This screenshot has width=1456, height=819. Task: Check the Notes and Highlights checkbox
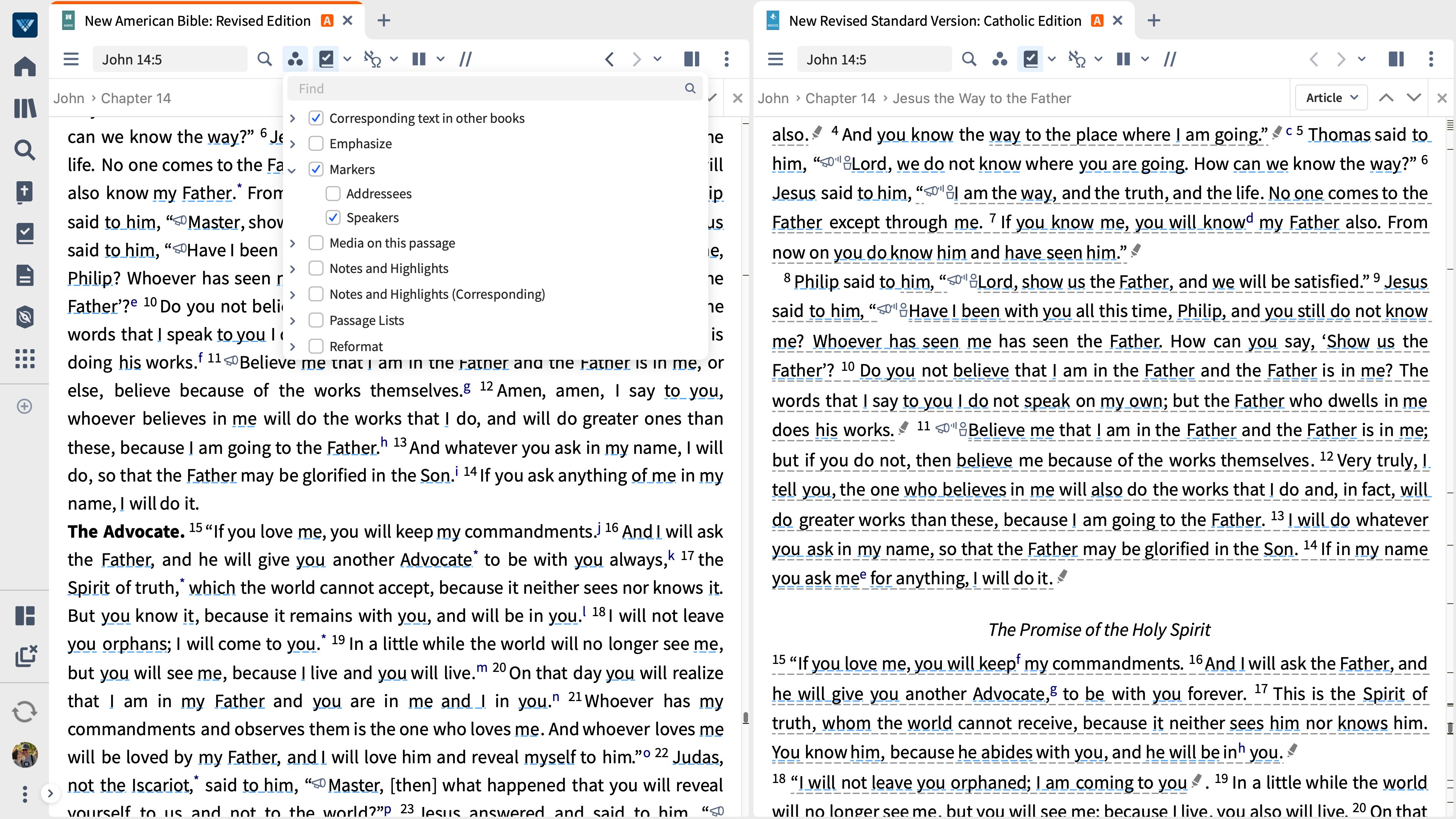[x=316, y=268]
